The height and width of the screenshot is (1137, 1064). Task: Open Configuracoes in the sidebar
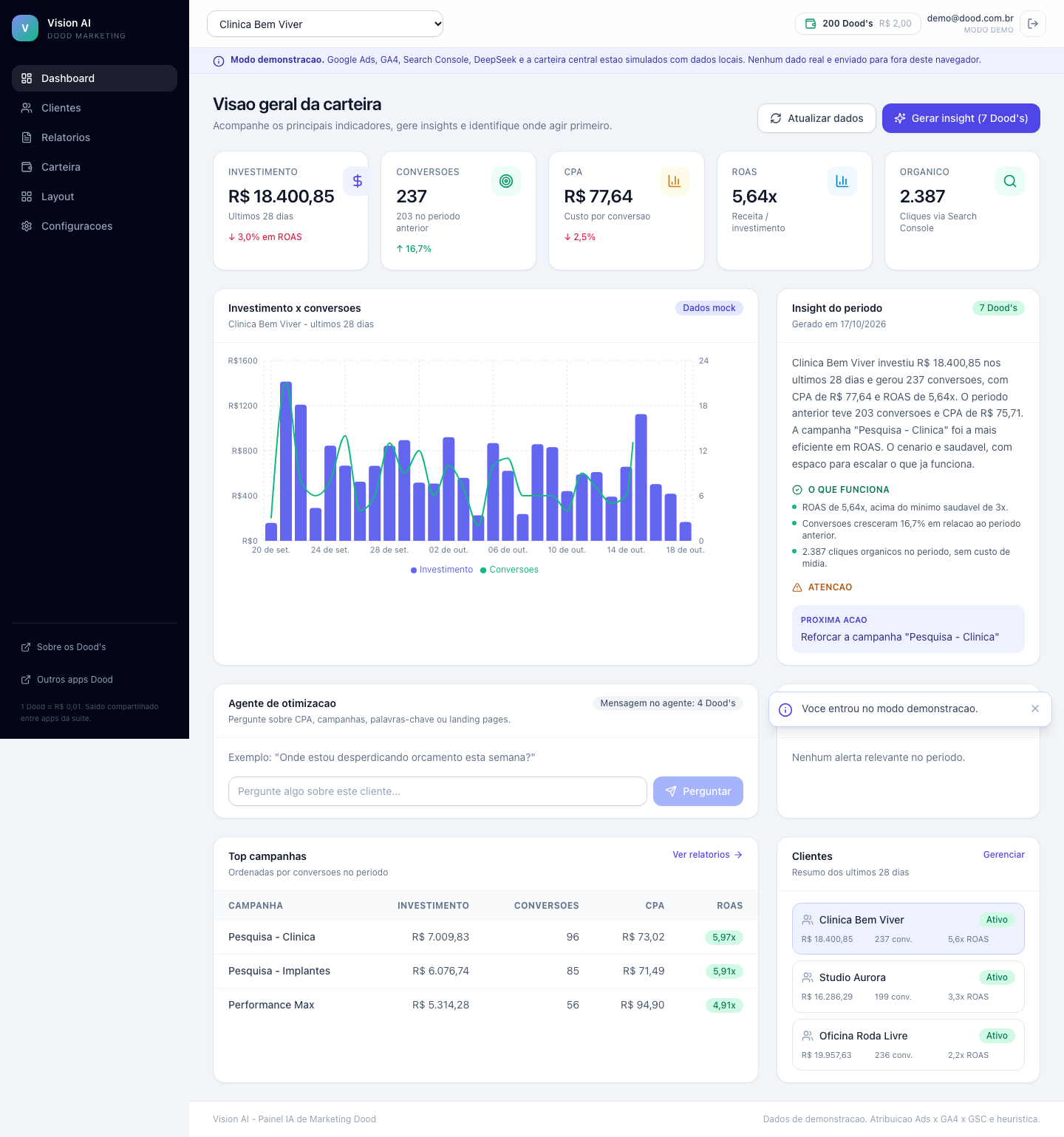95,226
